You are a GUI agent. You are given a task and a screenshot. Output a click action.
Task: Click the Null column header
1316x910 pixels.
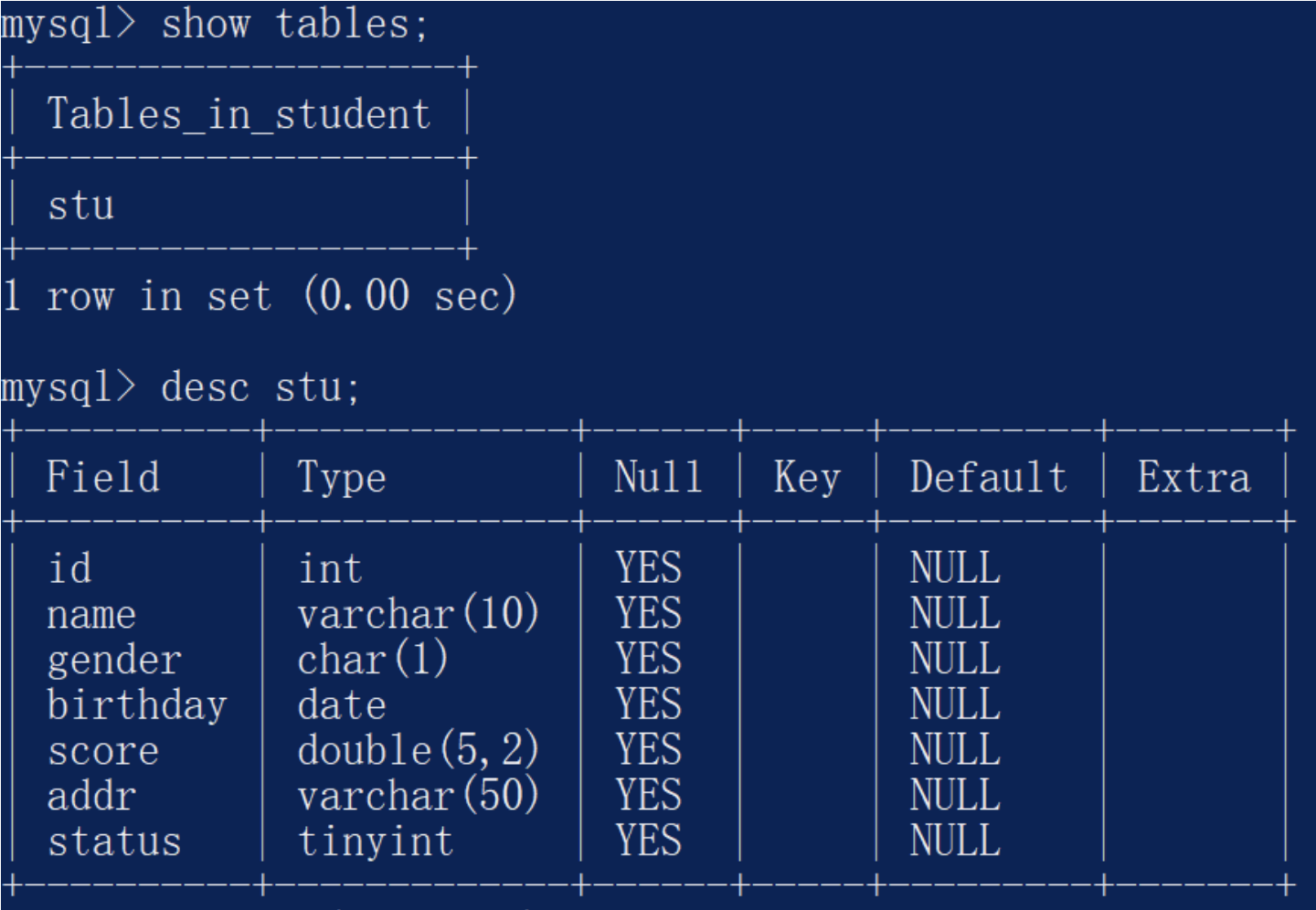point(658,478)
